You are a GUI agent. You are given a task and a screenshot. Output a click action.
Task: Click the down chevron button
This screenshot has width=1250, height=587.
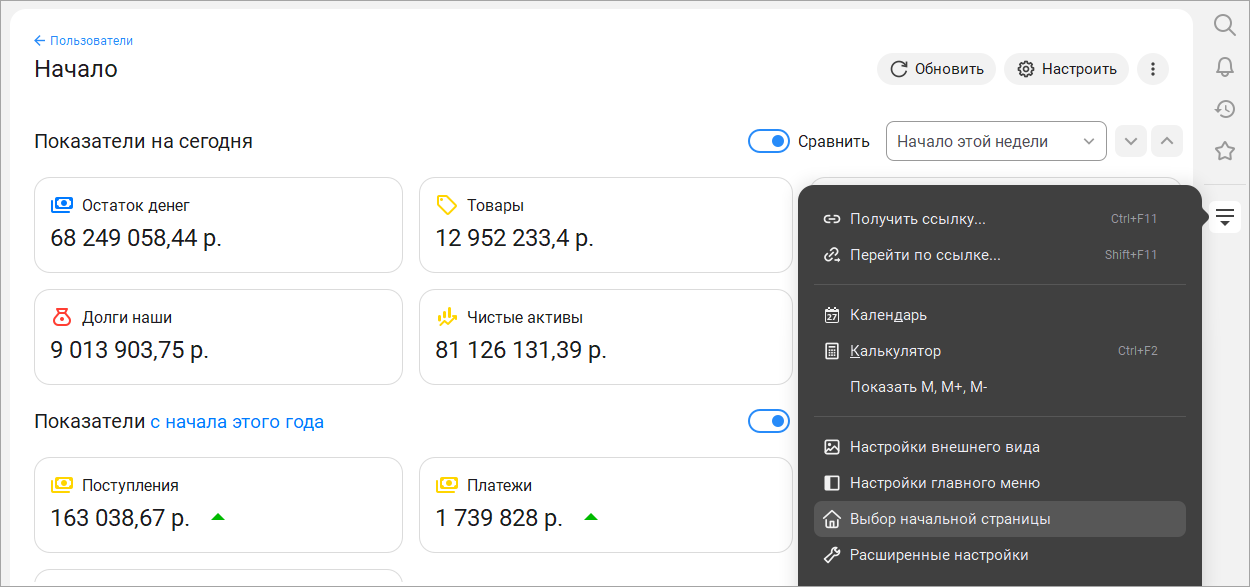point(1131,141)
